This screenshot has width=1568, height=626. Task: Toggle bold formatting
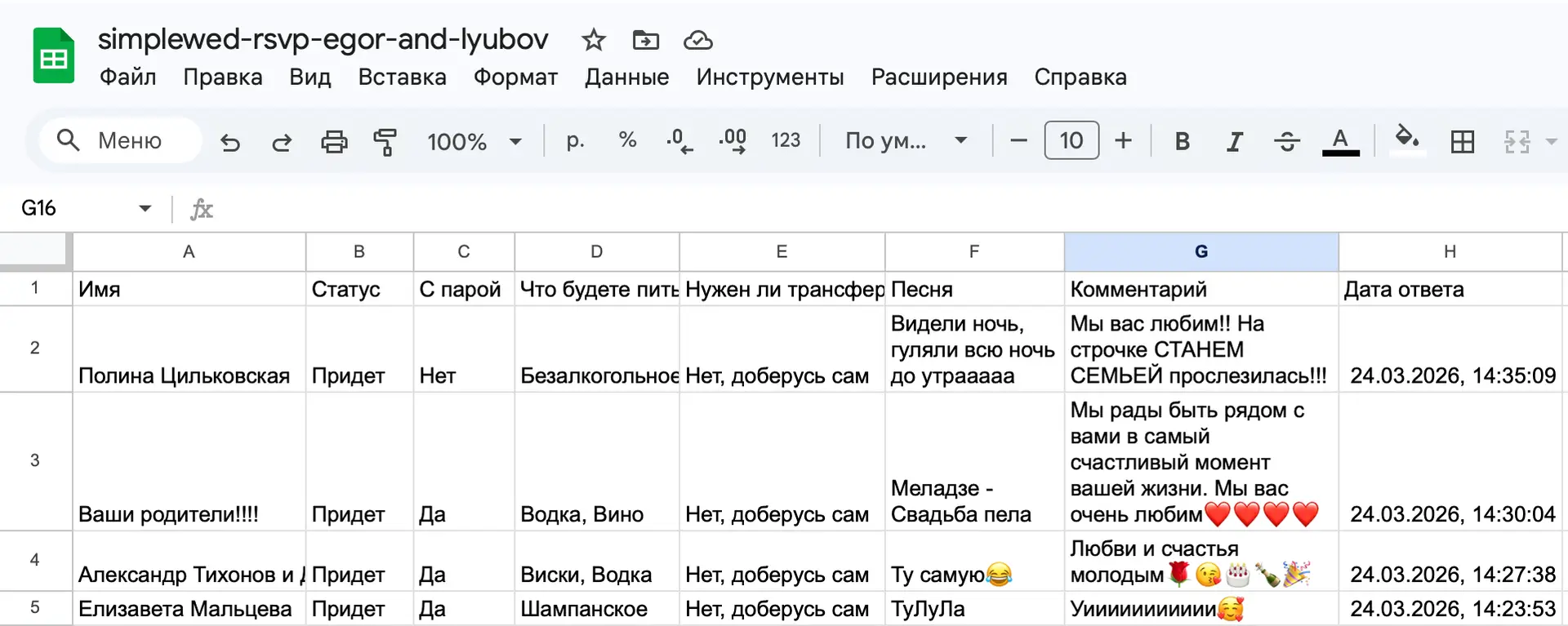[1182, 142]
